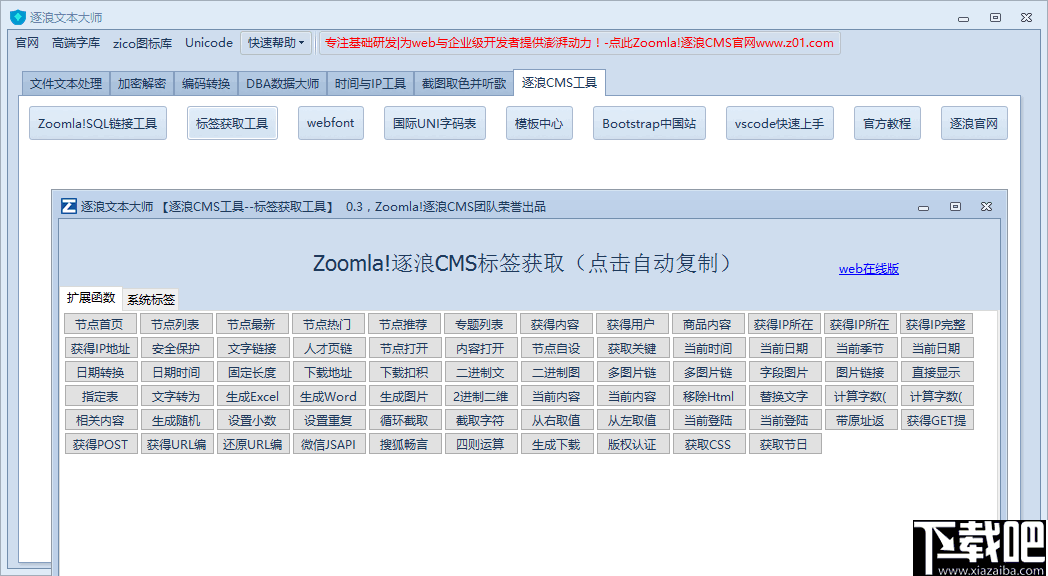The width and height of the screenshot is (1048, 576).
Task: Open the 官方教程 button
Action: (x=887, y=123)
